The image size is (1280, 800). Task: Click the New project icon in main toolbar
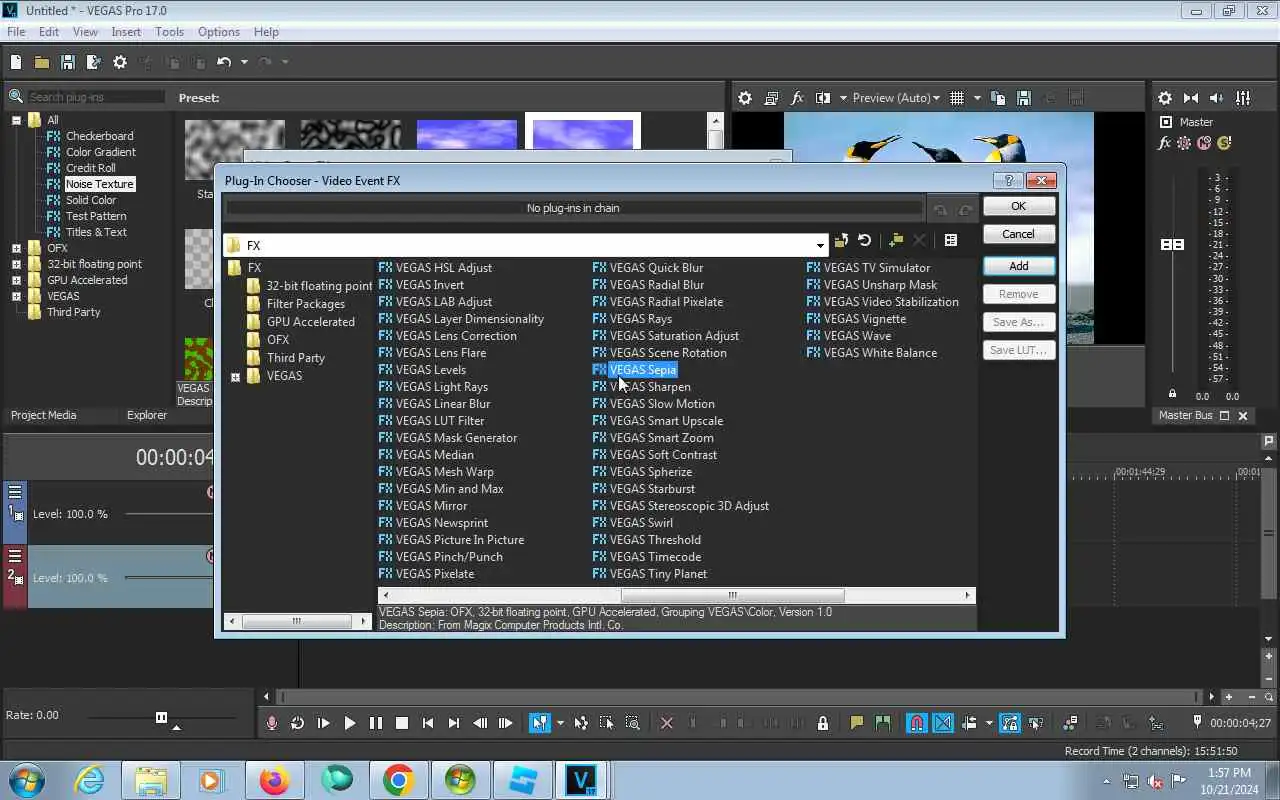(16, 62)
